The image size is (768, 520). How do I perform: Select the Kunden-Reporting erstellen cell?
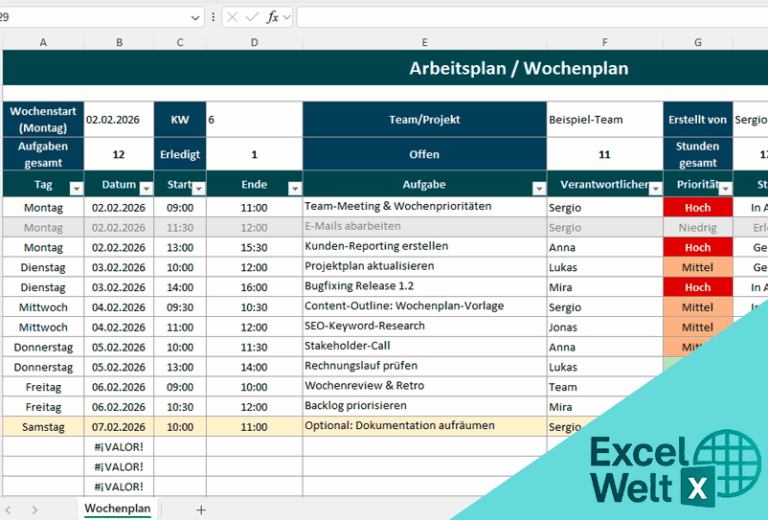[425, 247]
